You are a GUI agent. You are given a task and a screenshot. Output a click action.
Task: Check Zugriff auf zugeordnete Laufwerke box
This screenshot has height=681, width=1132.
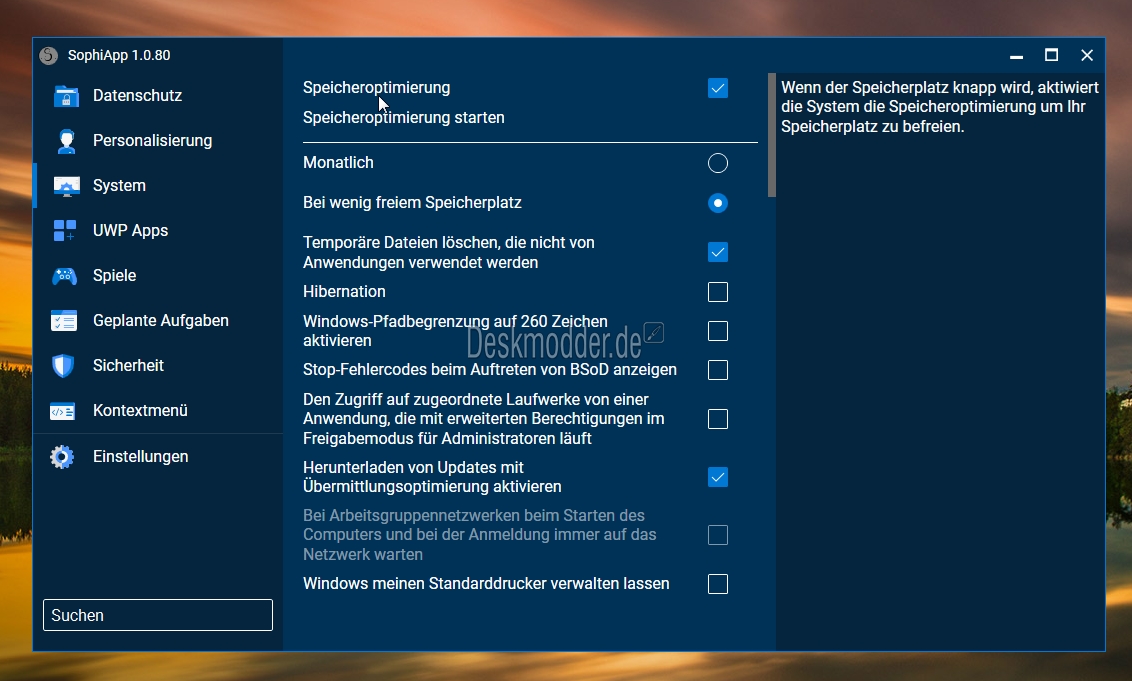pos(718,419)
